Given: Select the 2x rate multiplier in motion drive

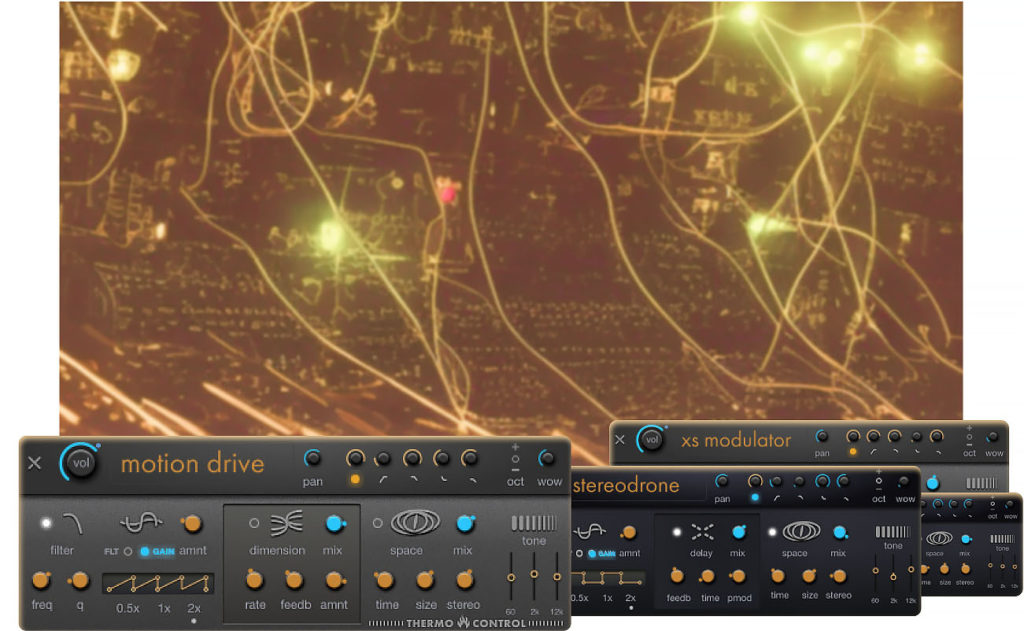Looking at the screenshot, I should 193,608.
